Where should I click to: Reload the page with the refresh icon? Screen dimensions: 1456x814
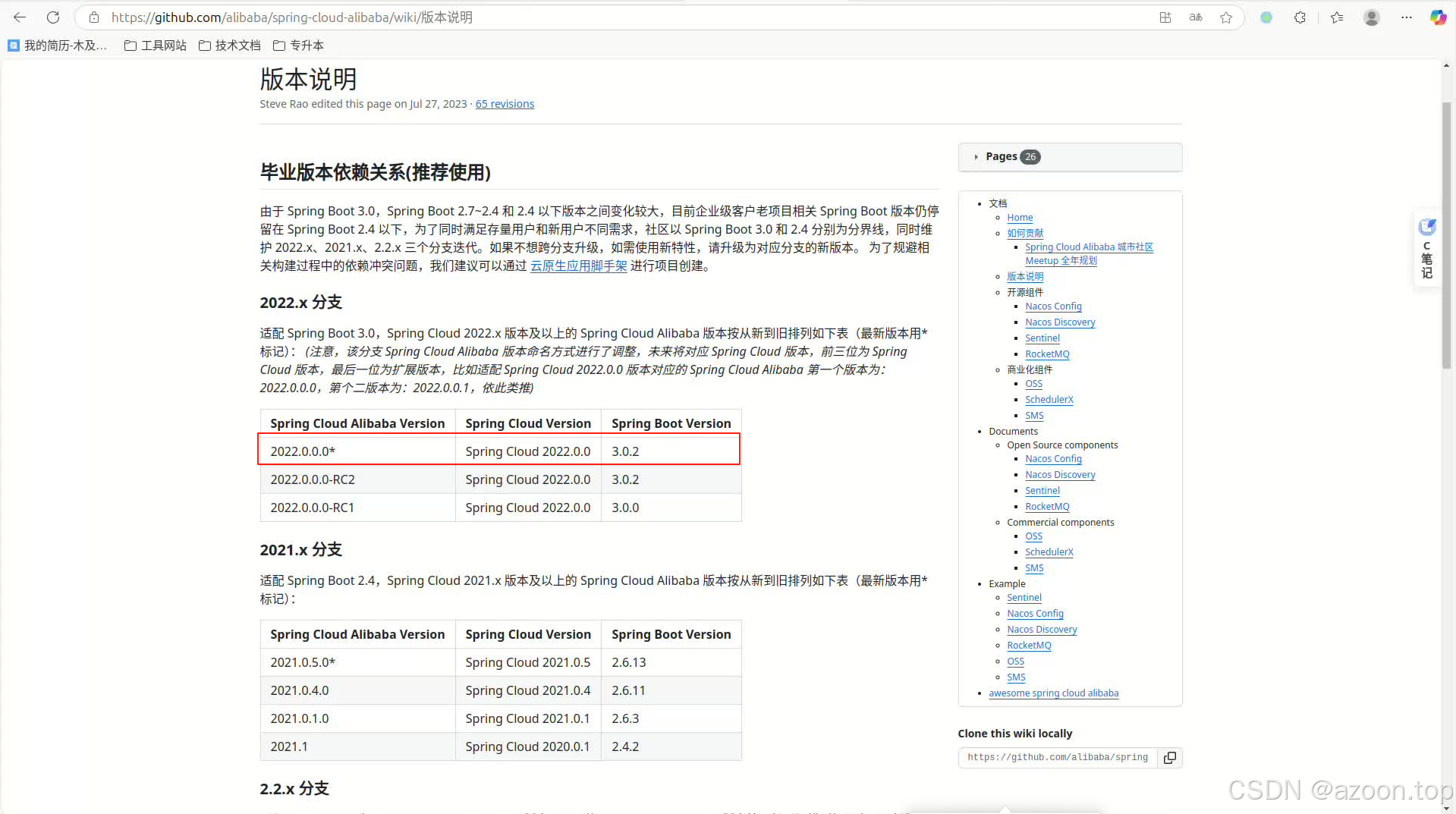click(53, 17)
